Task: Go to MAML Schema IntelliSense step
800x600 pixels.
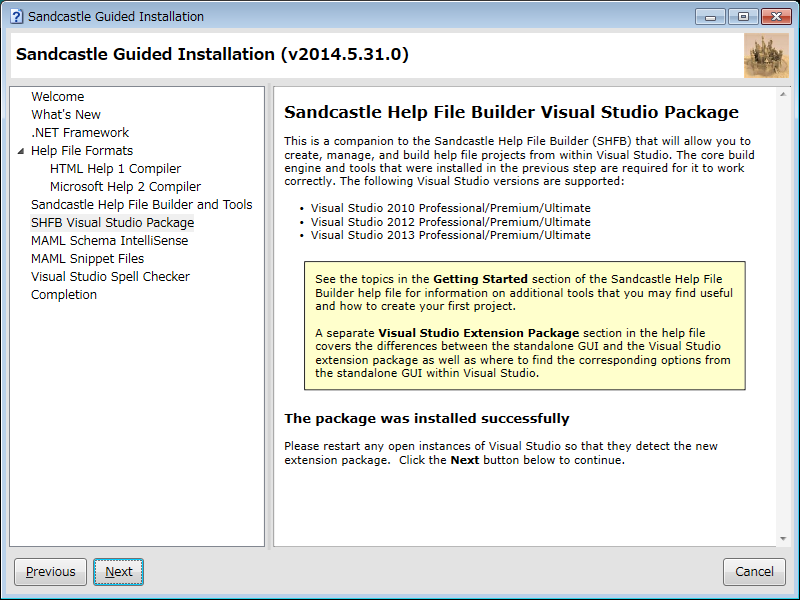Action: 109,240
